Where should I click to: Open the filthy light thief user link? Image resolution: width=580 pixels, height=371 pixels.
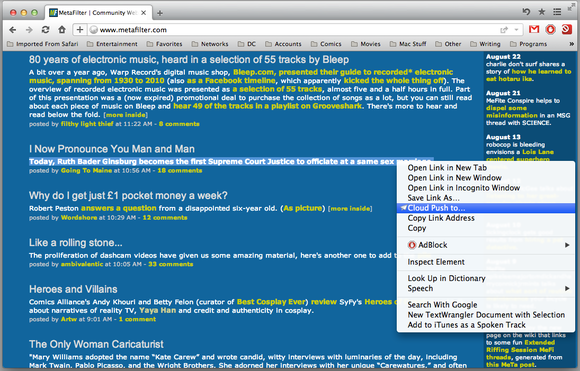(x=87, y=124)
